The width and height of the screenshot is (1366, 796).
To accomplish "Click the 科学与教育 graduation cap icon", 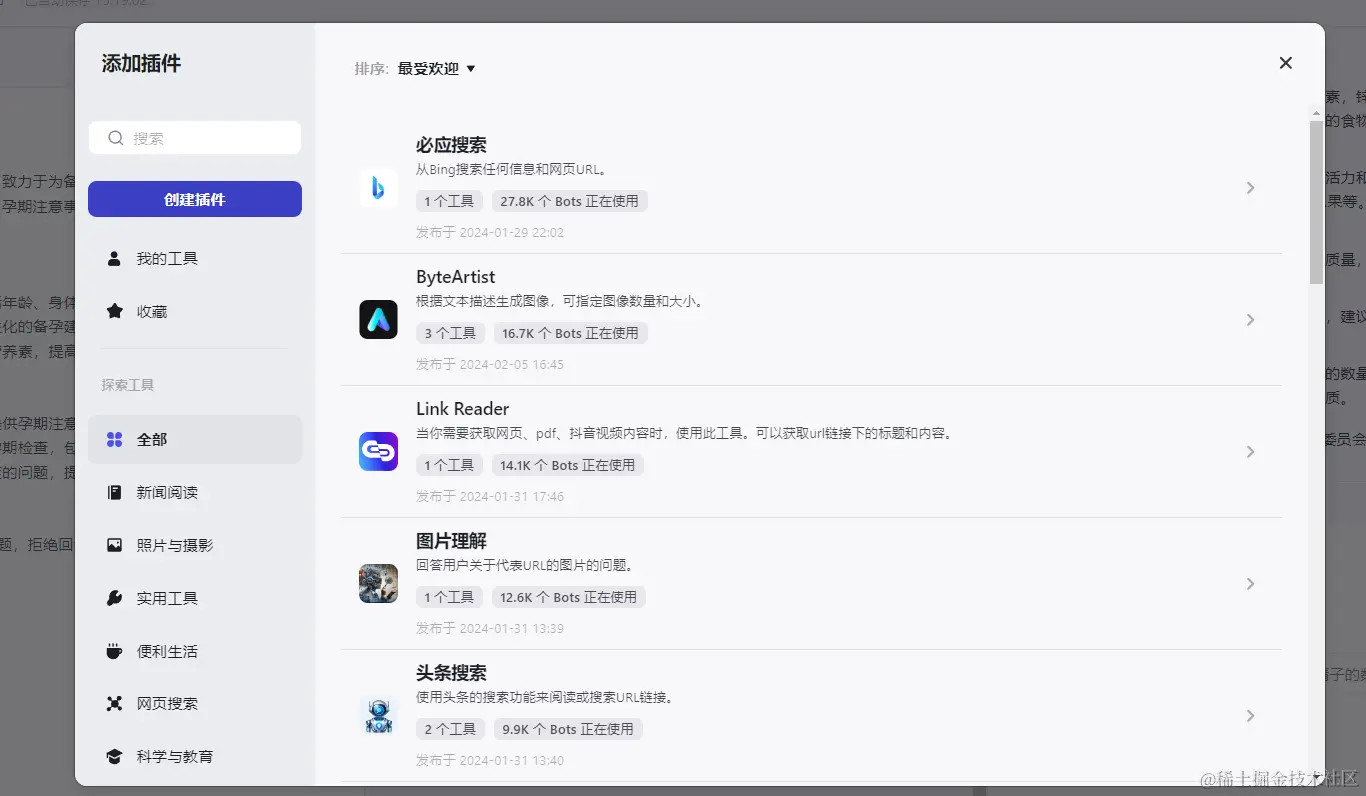I will click(x=114, y=757).
